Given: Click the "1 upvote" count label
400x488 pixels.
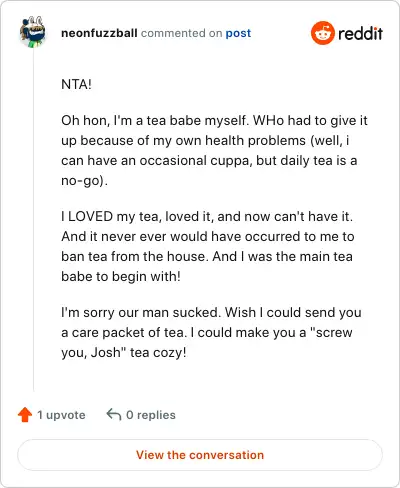Looking at the screenshot, I should (61, 415).
